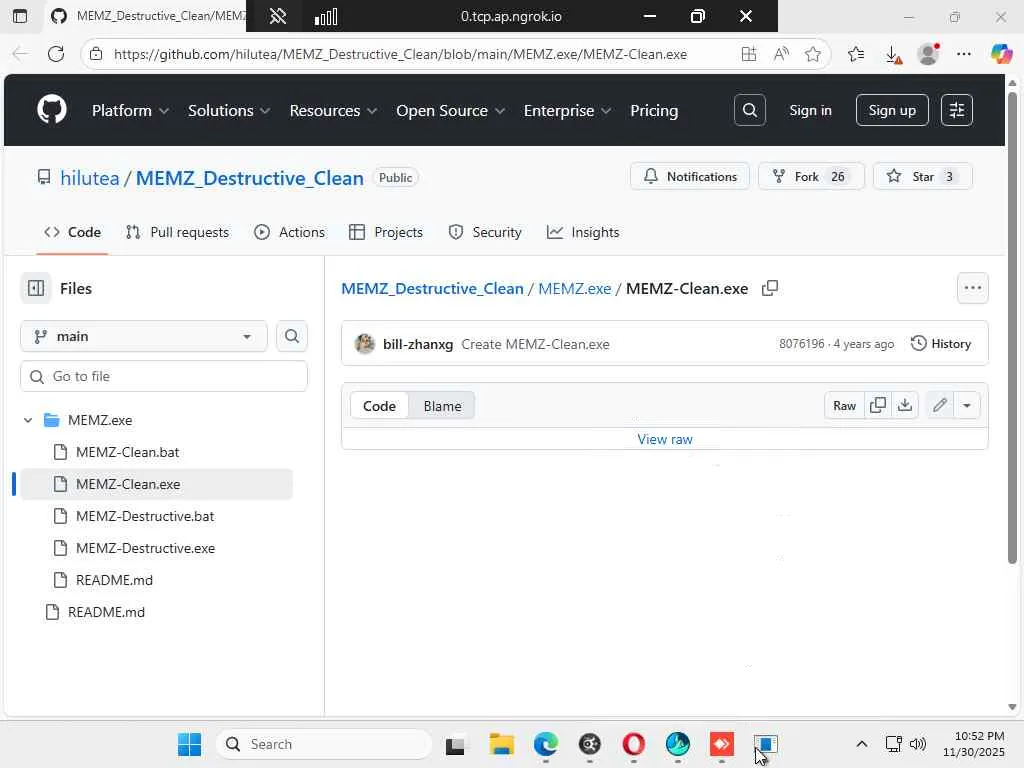The image size is (1024, 768).
Task: Fork the repository button
Action: point(811,176)
